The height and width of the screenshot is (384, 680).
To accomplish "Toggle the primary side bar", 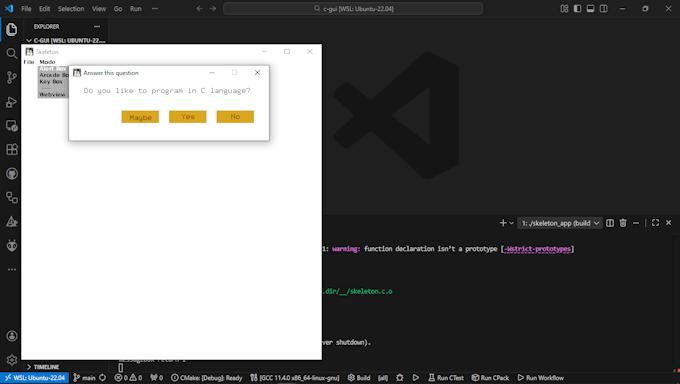I will [x=577, y=9].
